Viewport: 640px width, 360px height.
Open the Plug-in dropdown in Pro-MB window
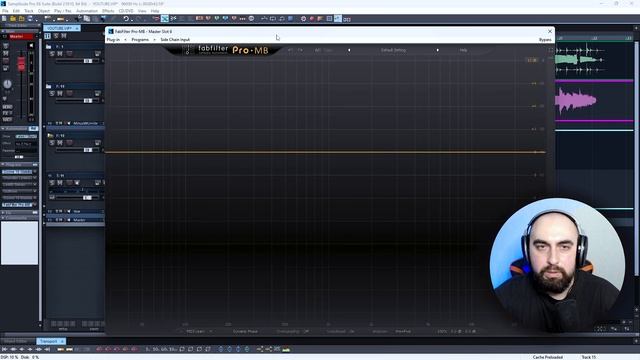pos(113,40)
